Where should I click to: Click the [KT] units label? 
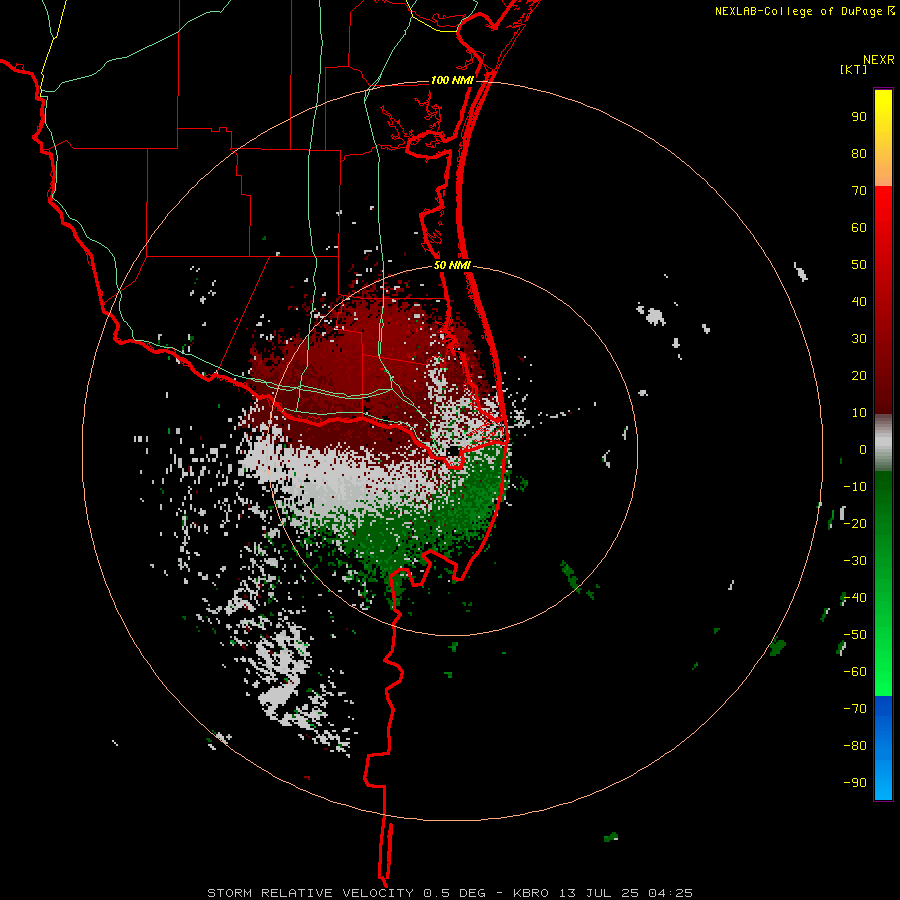[x=854, y=69]
